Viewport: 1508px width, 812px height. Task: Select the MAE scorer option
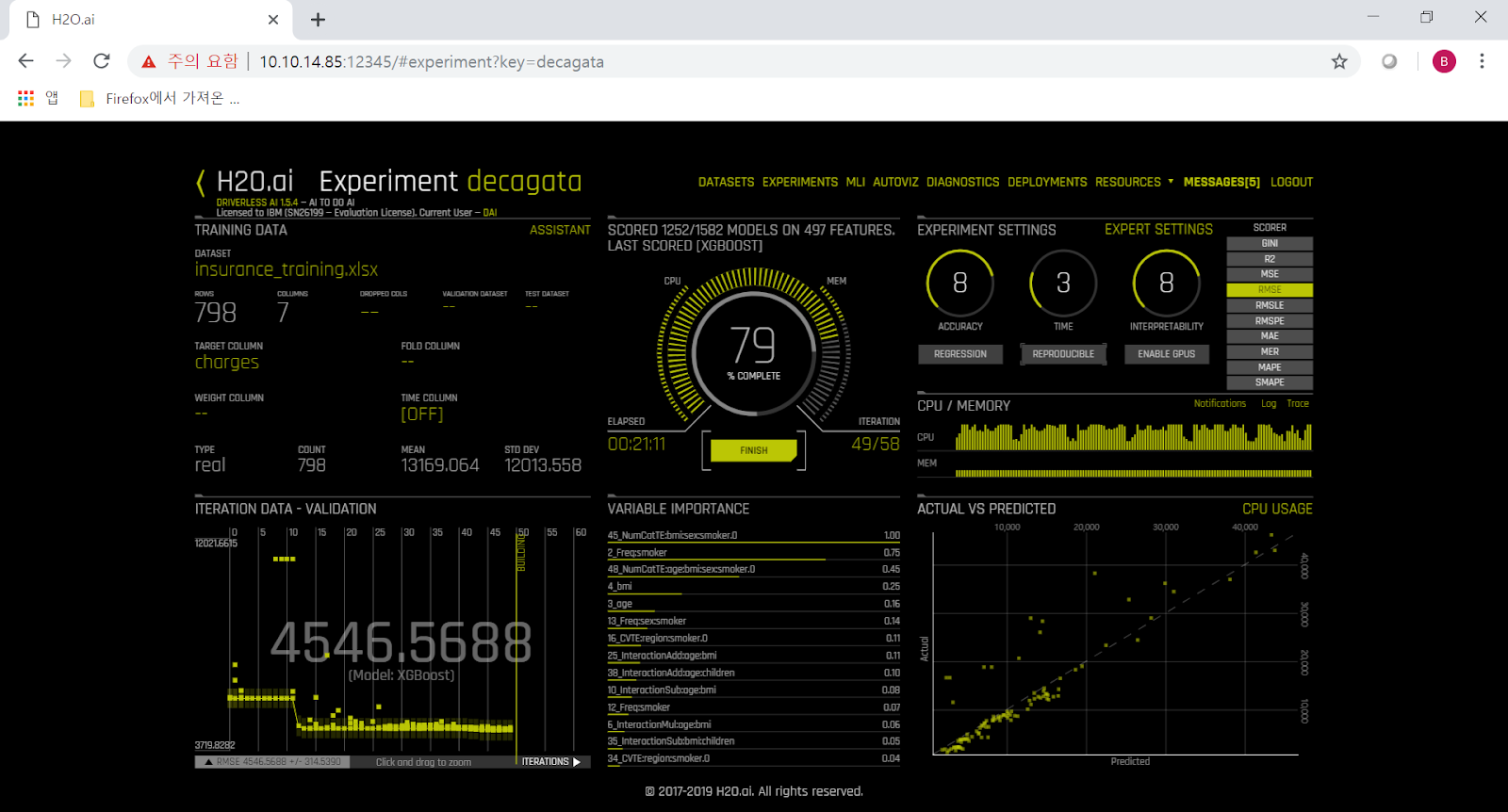1270,336
